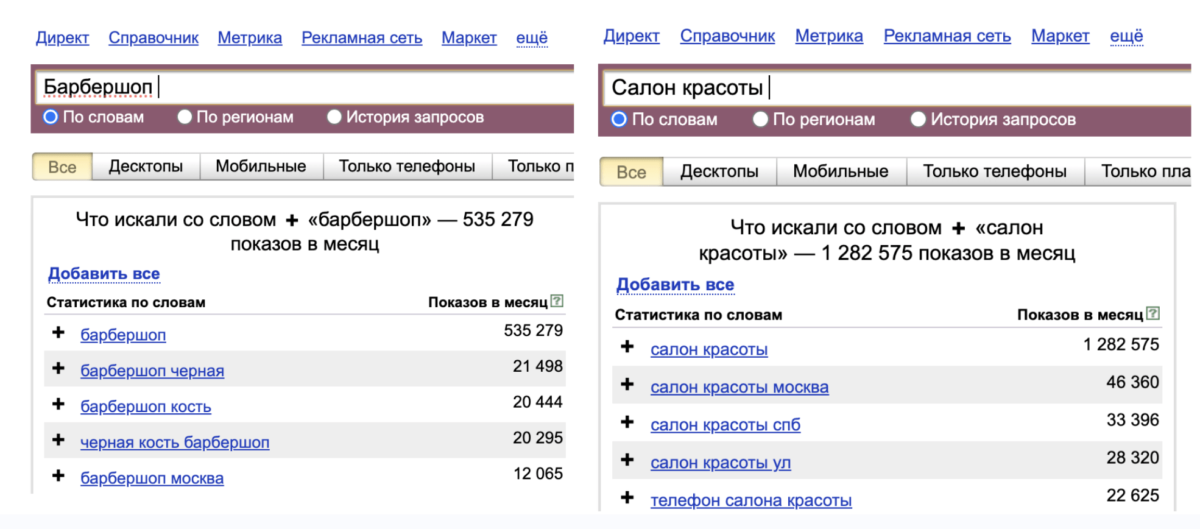The image size is (1200, 529).
Task: Focus the search field containing 'Салон красоты'
Action: (x=899, y=88)
